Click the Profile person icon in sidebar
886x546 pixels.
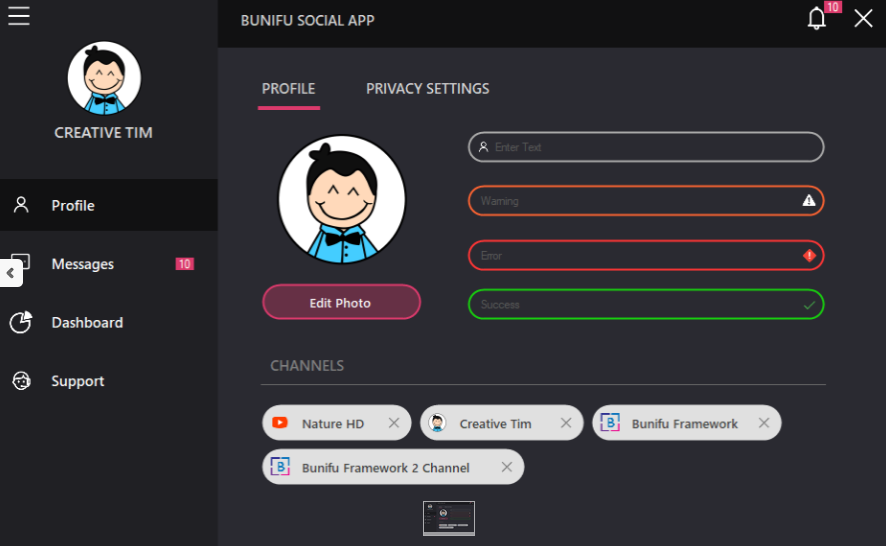coord(21,205)
